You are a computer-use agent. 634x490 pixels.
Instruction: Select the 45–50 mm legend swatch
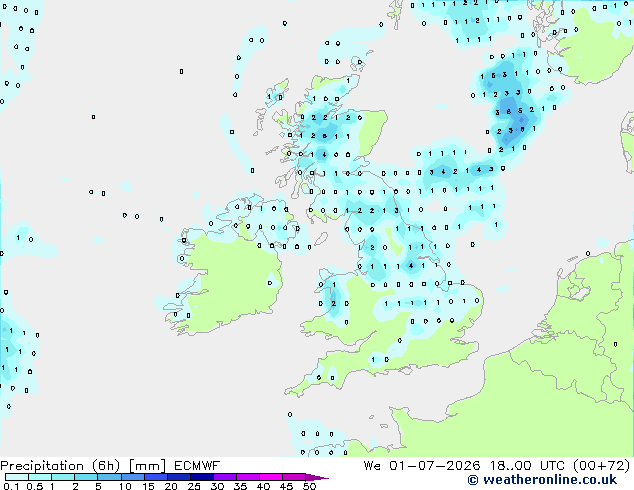tap(294, 477)
